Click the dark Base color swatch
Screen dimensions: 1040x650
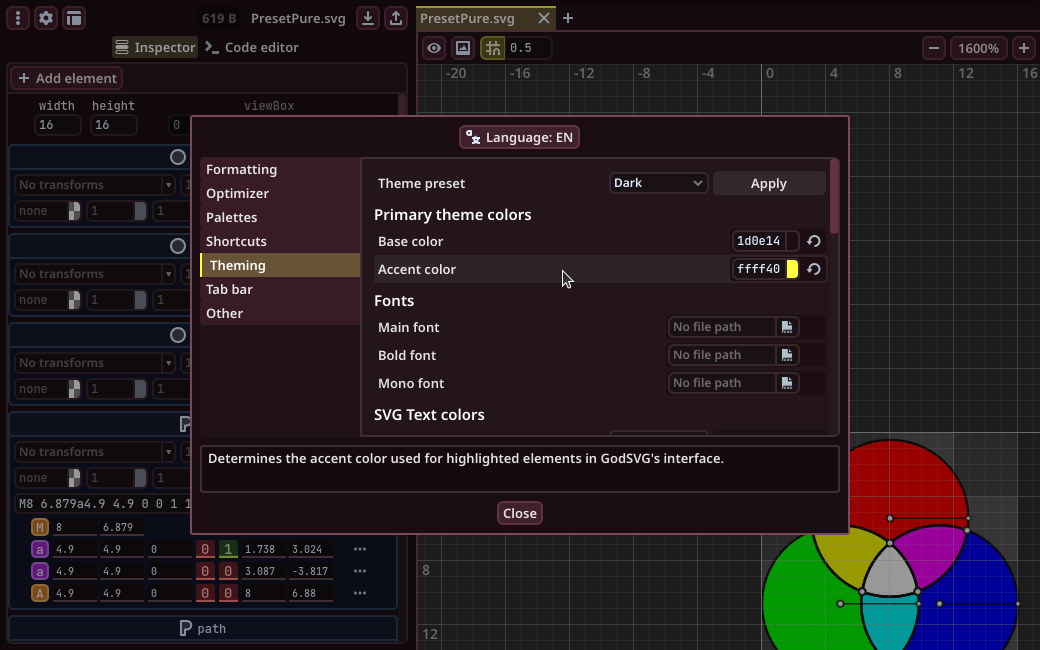point(792,241)
